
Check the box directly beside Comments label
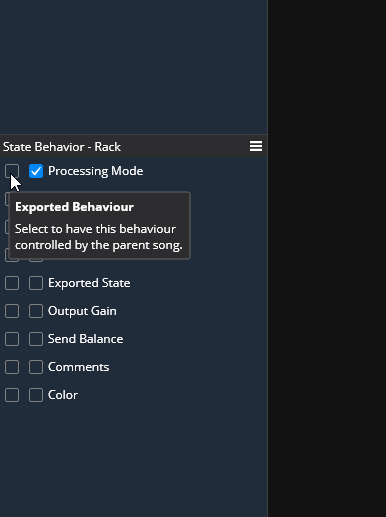point(36,367)
